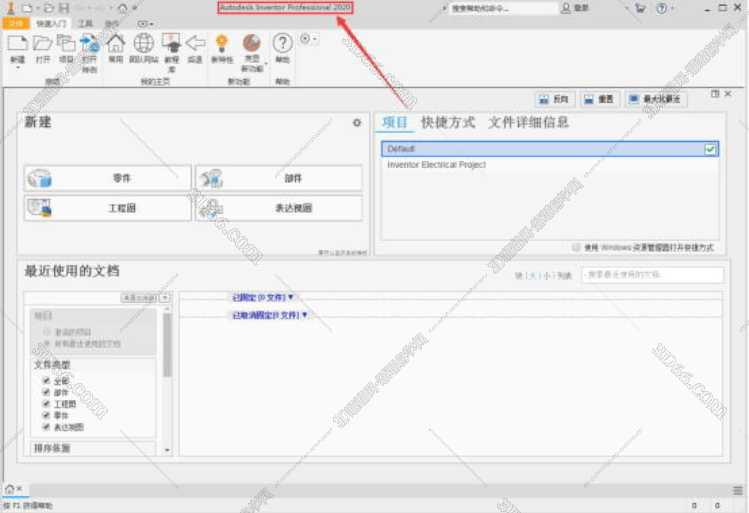Screen dimensions: 749x513
Task: Select the All Recent Documents radio button
Action: click(47, 343)
